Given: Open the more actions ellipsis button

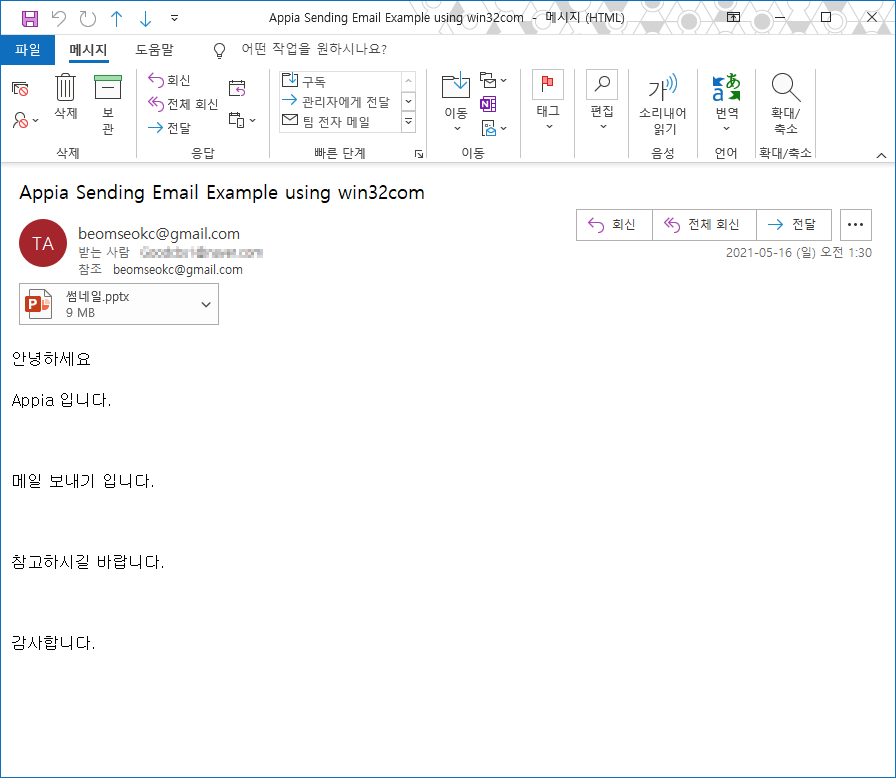Looking at the screenshot, I should click(x=855, y=225).
